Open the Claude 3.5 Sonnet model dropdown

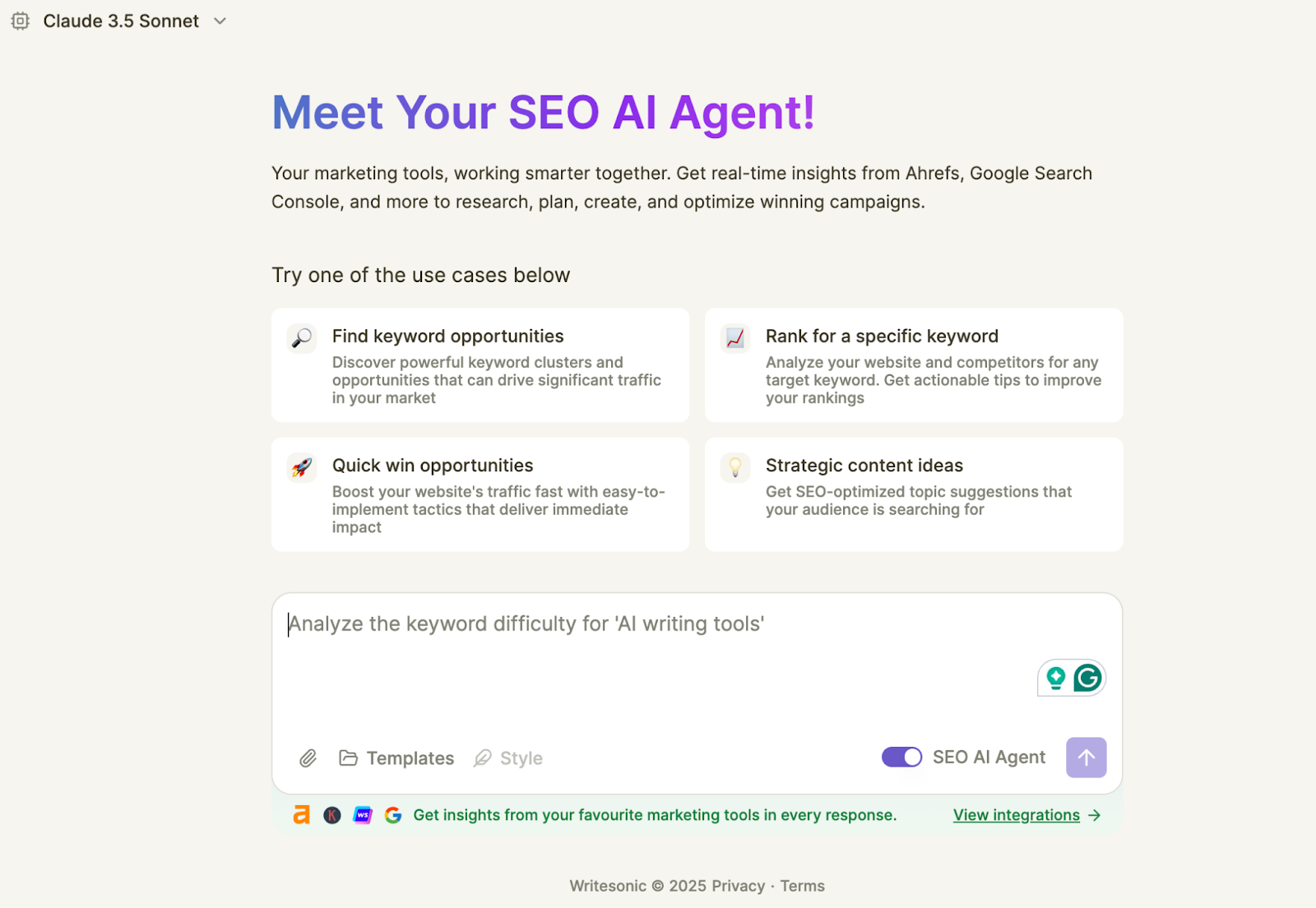(122, 21)
